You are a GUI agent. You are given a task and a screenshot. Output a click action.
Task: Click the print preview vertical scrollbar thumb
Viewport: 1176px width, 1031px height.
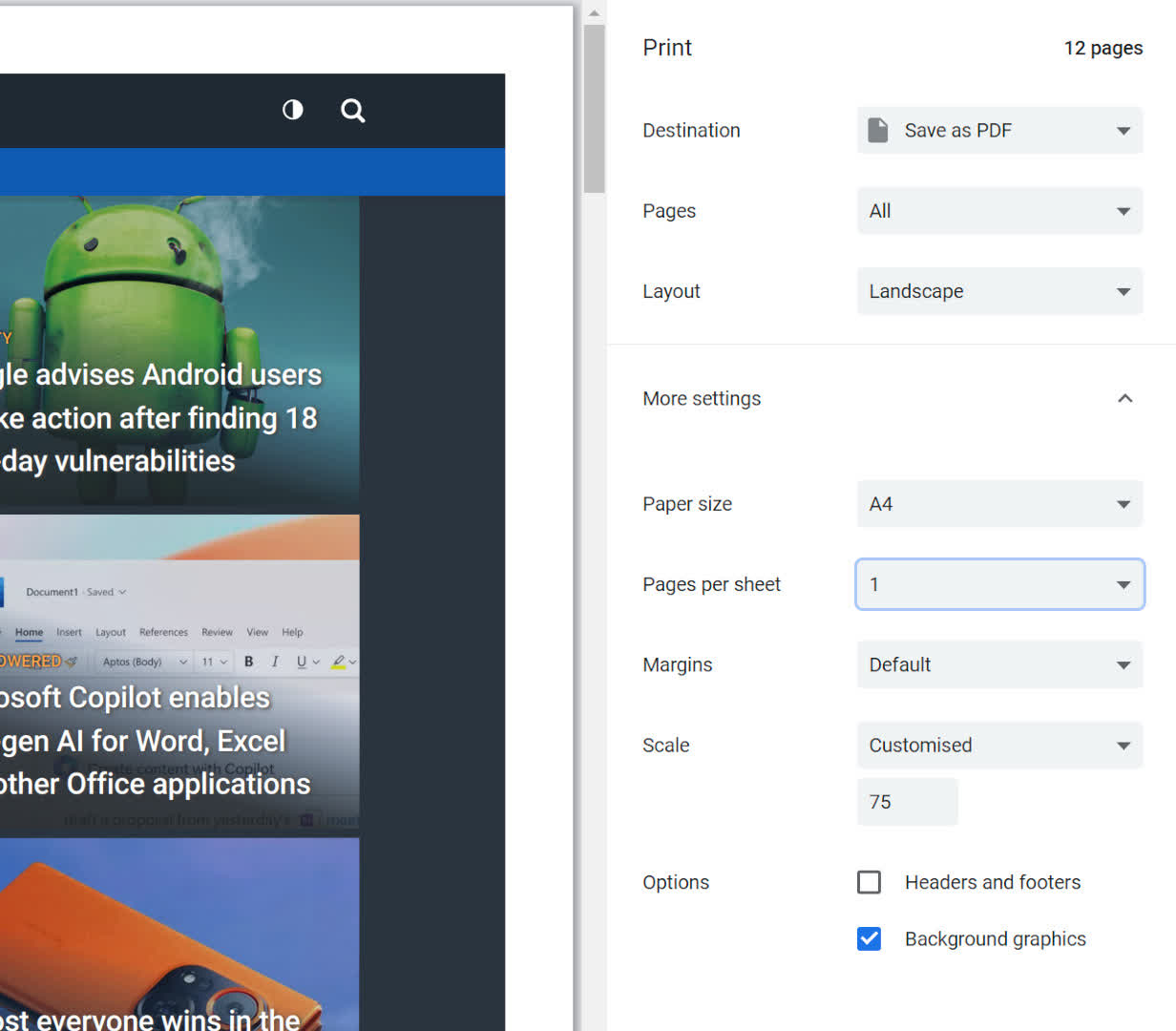pos(594,109)
